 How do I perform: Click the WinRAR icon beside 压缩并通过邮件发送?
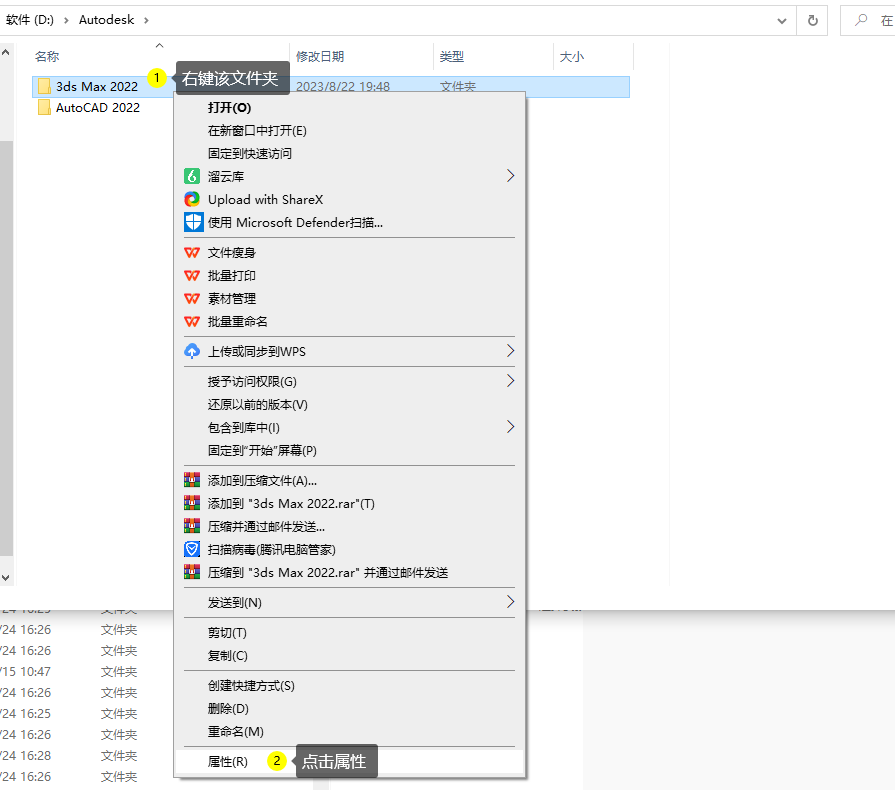tap(192, 526)
